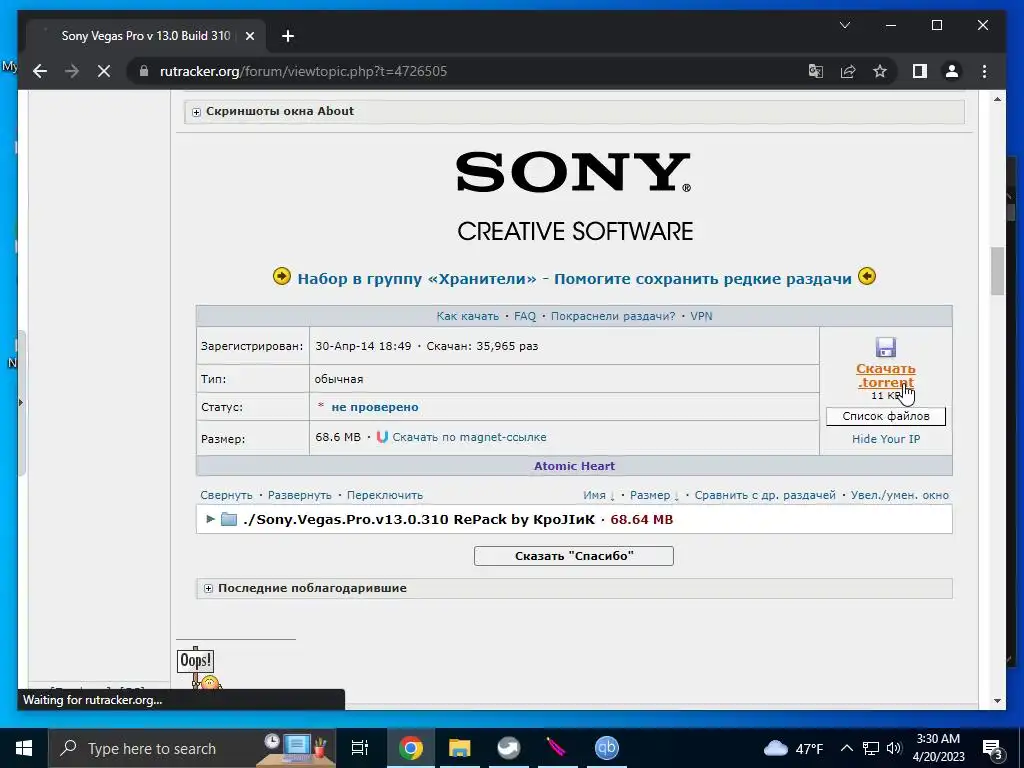Image resolution: width=1024 pixels, height=768 pixels.
Task: Click the scrollbar up arrow
Action: [x=997, y=99]
